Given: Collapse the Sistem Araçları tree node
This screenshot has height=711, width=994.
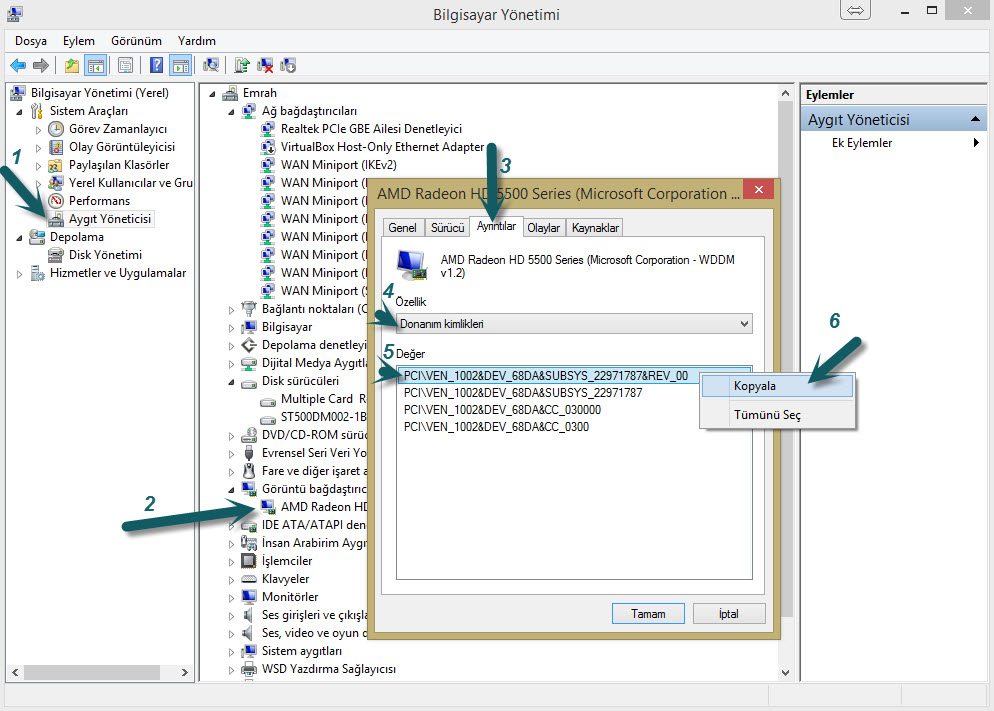Looking at the screenshot, I should (x=20, y=112).
